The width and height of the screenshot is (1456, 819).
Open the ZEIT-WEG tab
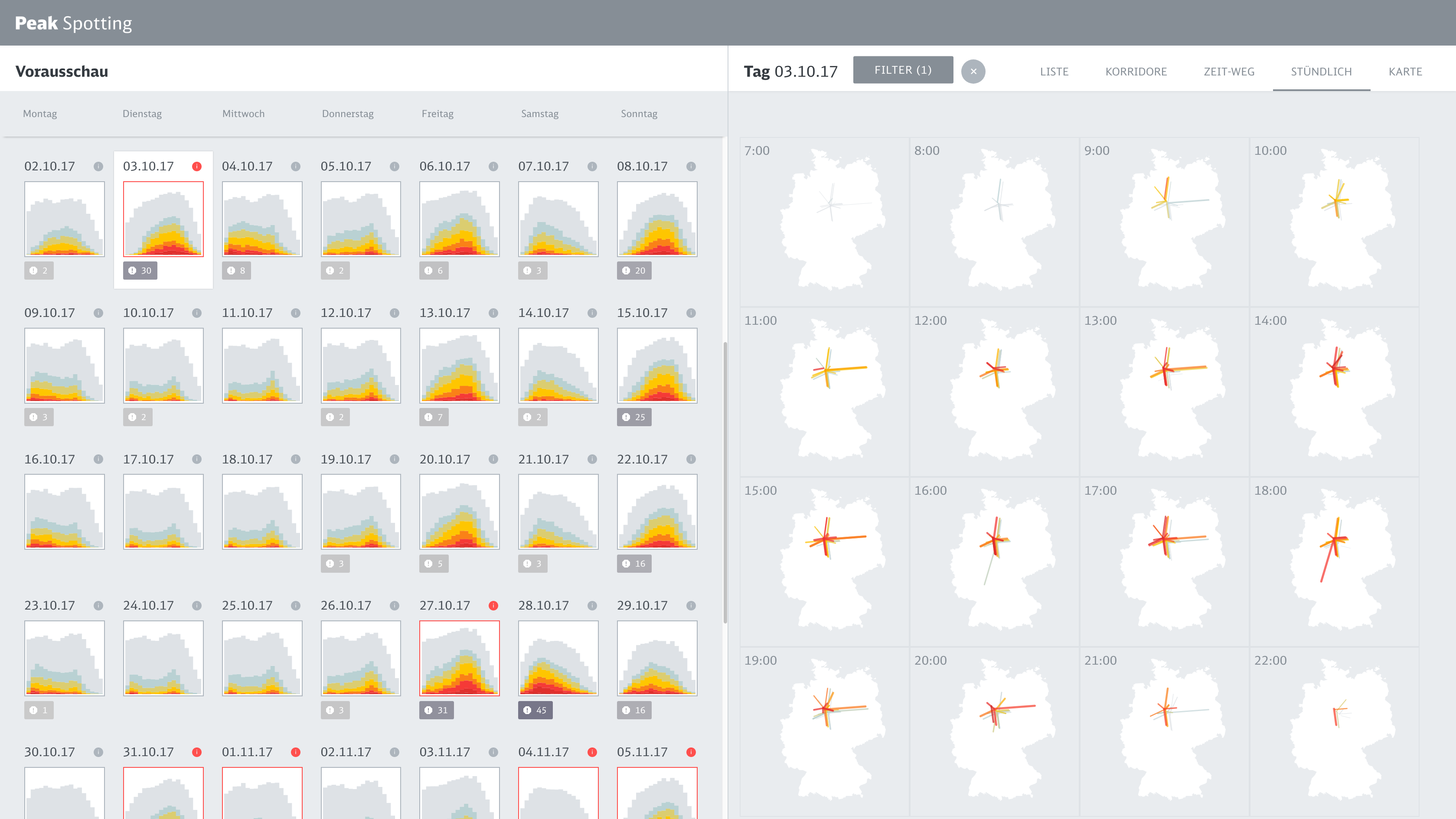1229,72
